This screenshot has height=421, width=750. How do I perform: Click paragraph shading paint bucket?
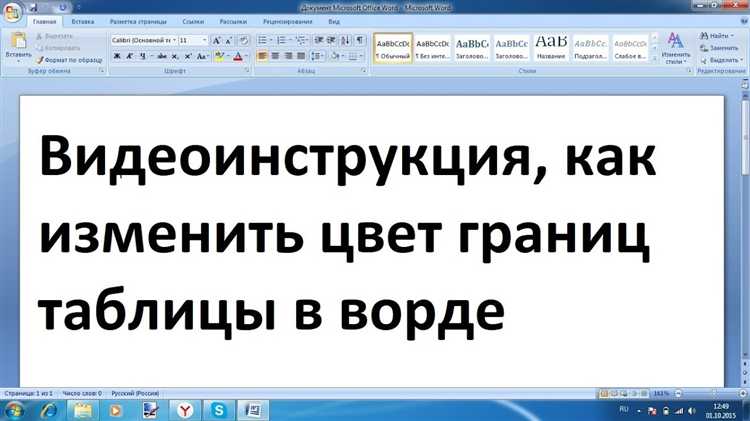pyautogui.click(x=335, y=56)
